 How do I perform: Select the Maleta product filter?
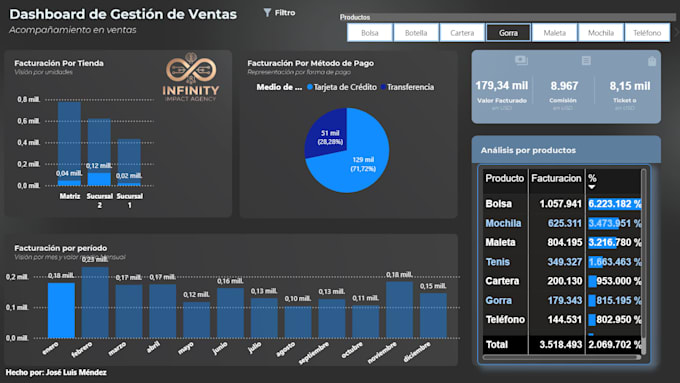555,33
